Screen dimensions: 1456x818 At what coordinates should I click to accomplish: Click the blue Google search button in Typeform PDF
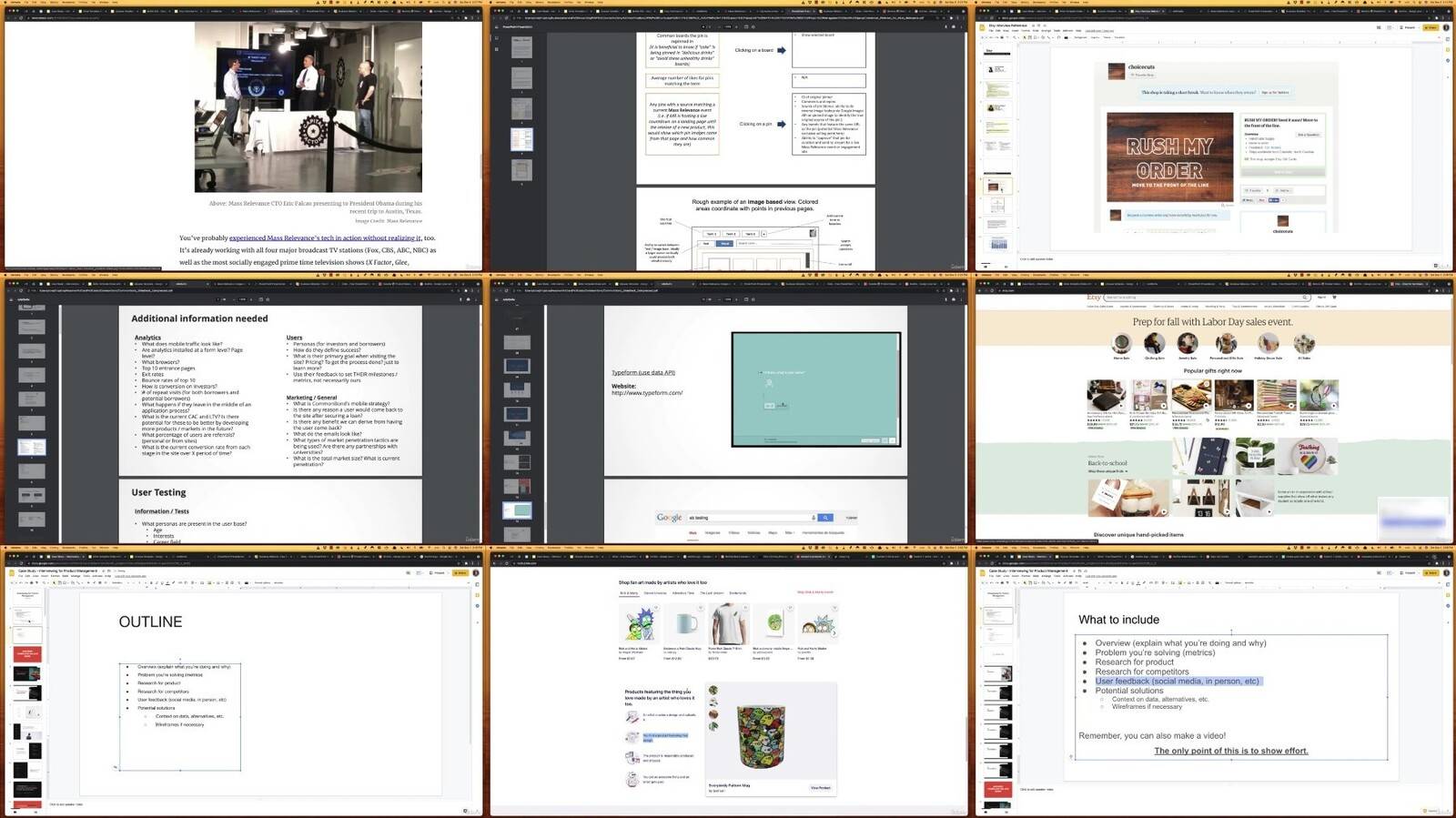825,517
